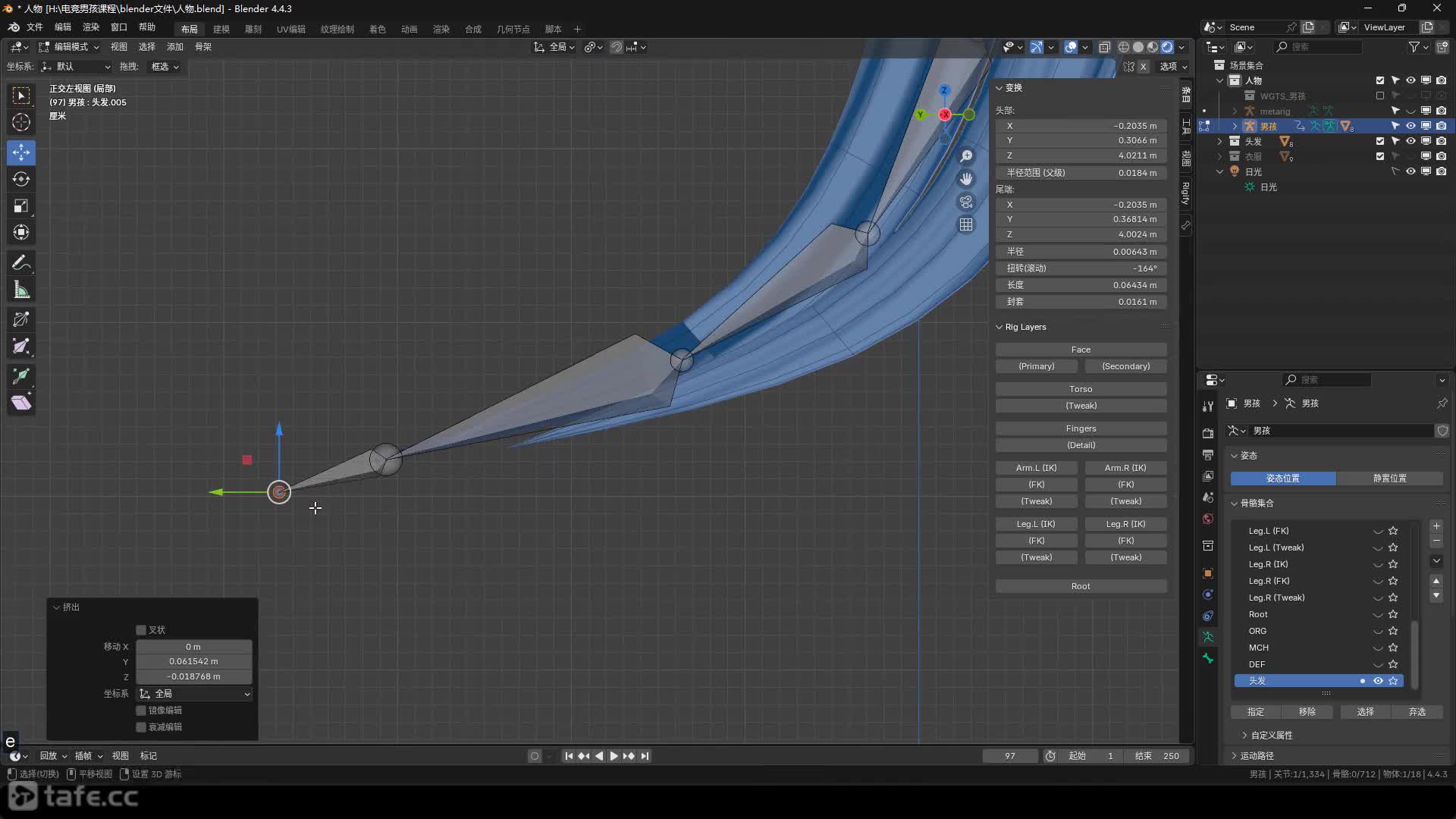The width and height of the screenshot is (1456, 819).
Task: Click the 扭转(滚动) roll value field
Action: (1081, 268)
